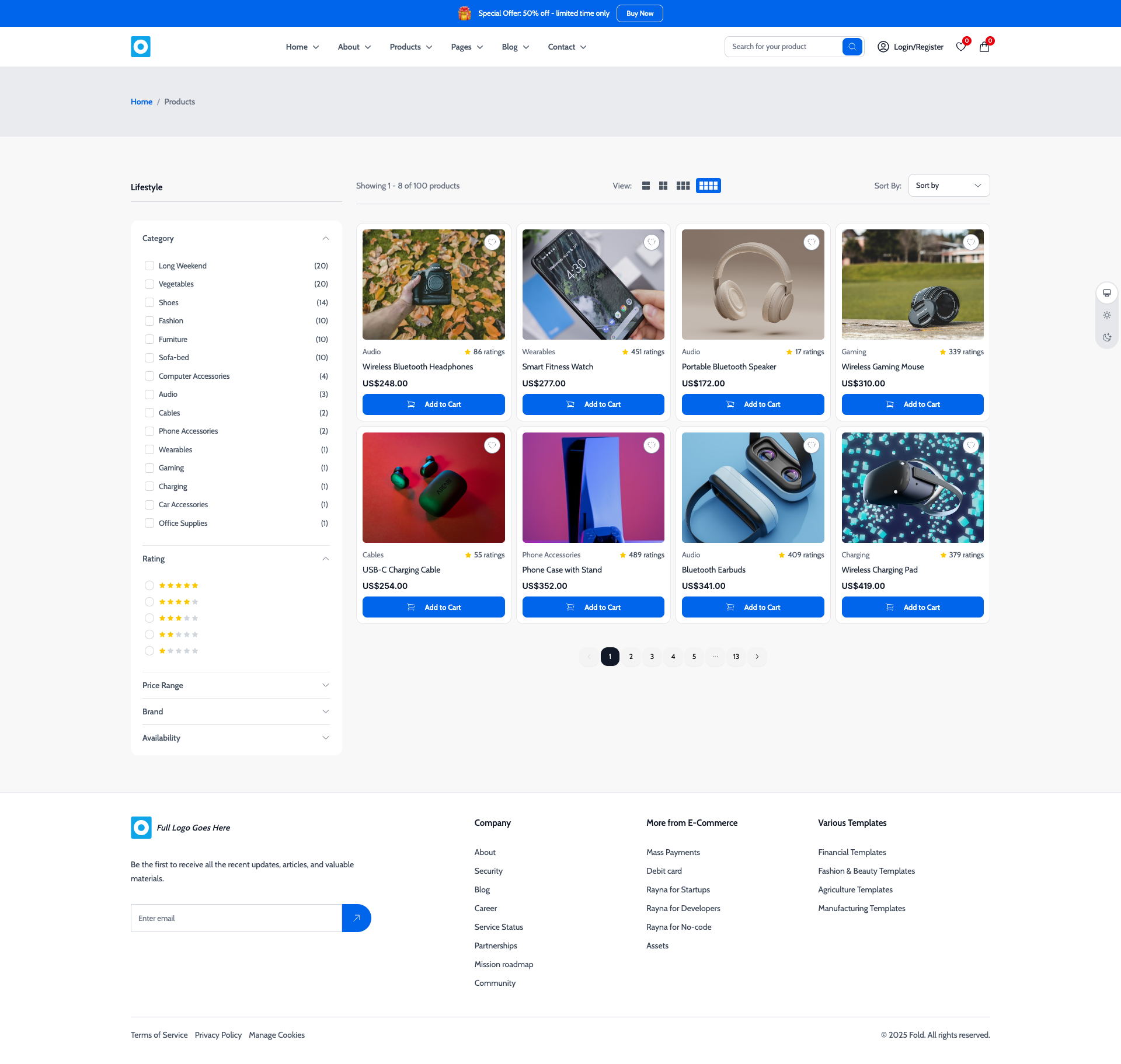This screenshot has height=1064, width=1121.
Task: Open the Products menu
Action: [410, 47]
